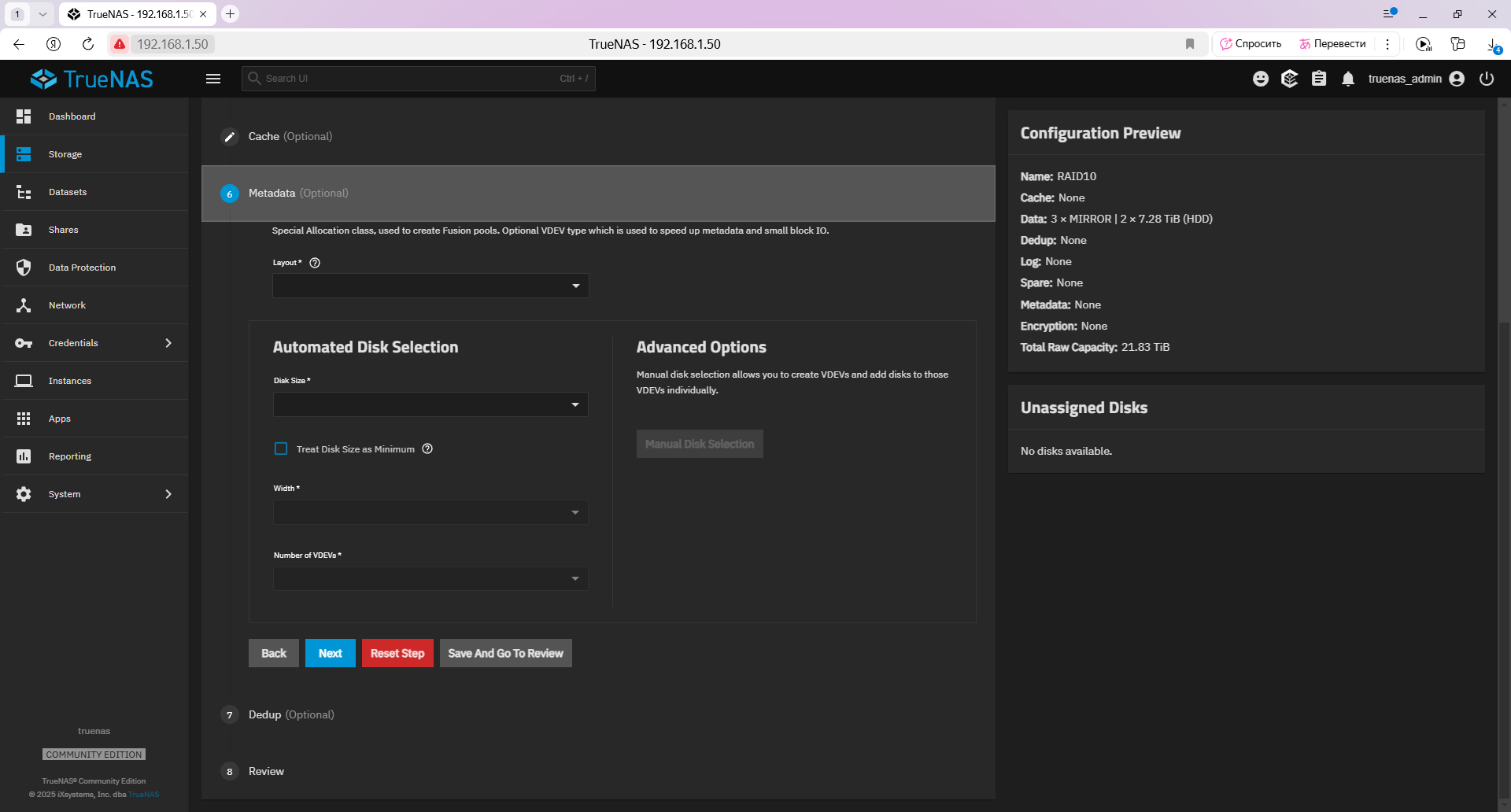
Task: Click the power button icon
Action: [x=1487, y=79]
